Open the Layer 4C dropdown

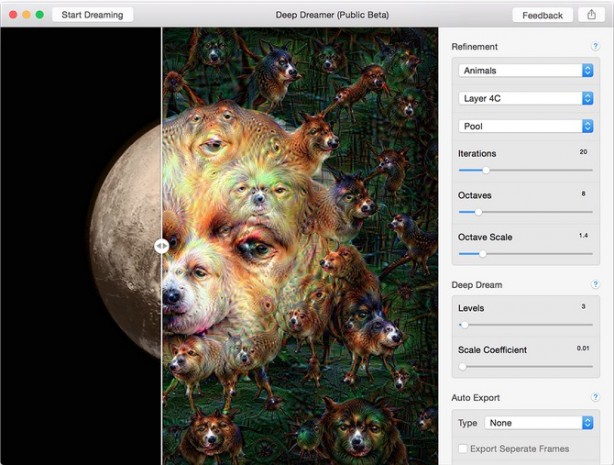point(526,98)
